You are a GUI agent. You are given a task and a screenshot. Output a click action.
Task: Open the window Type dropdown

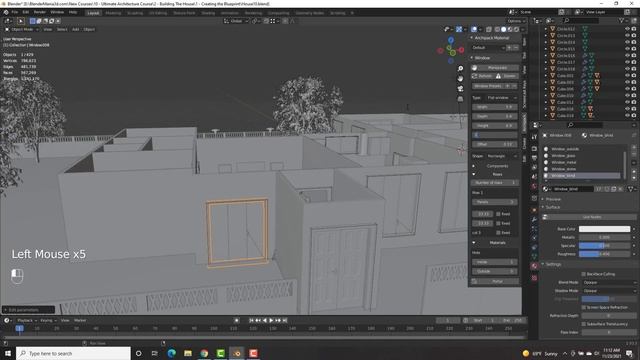tap(501, 98)
